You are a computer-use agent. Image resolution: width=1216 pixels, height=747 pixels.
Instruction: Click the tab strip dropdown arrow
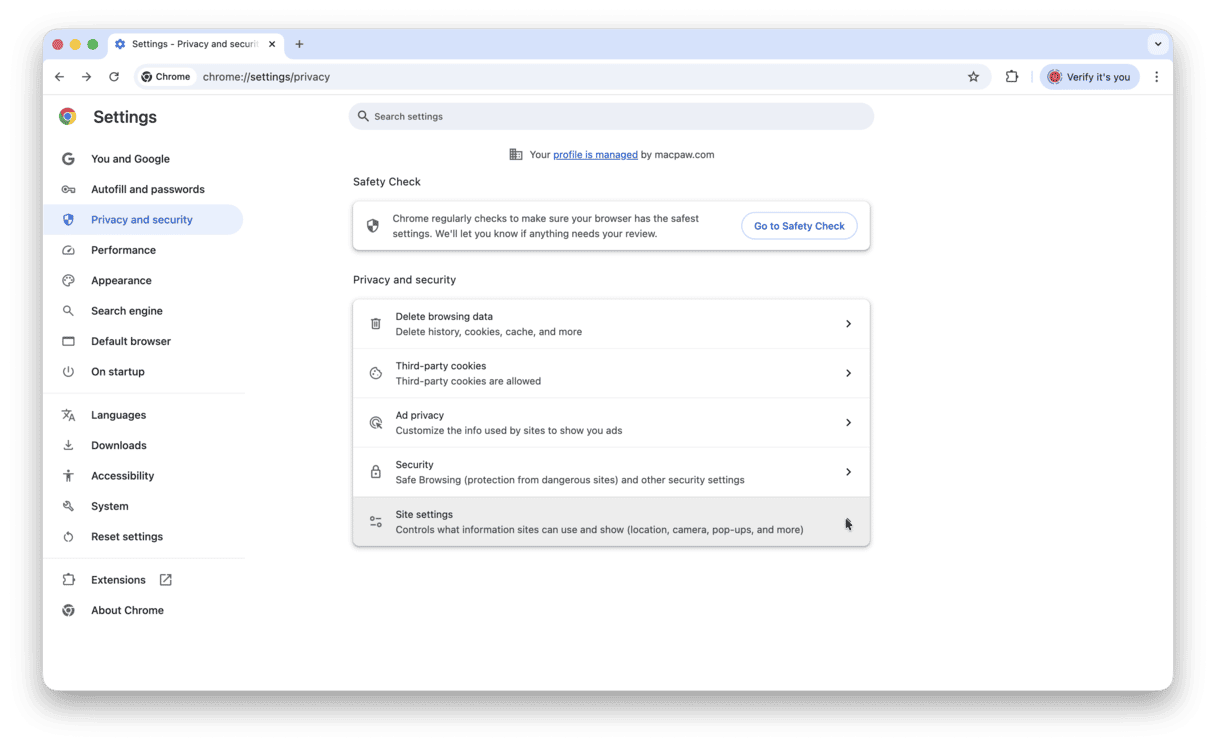coord(1157,44)
